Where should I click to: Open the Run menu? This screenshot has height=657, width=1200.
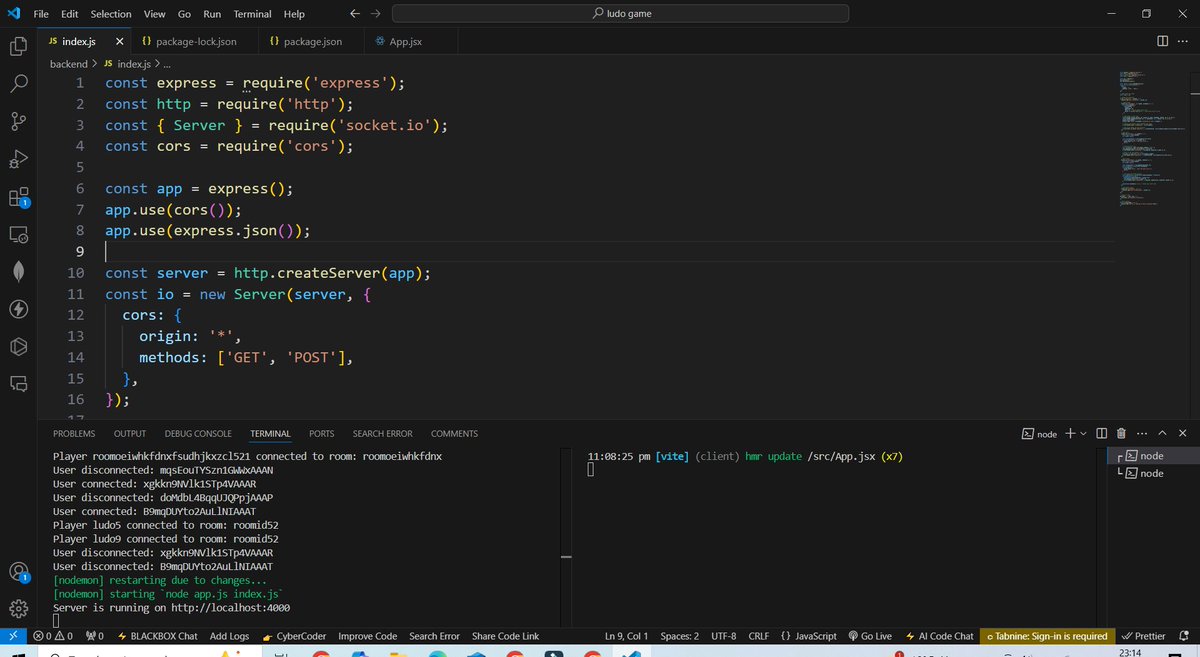pos(212,14)
